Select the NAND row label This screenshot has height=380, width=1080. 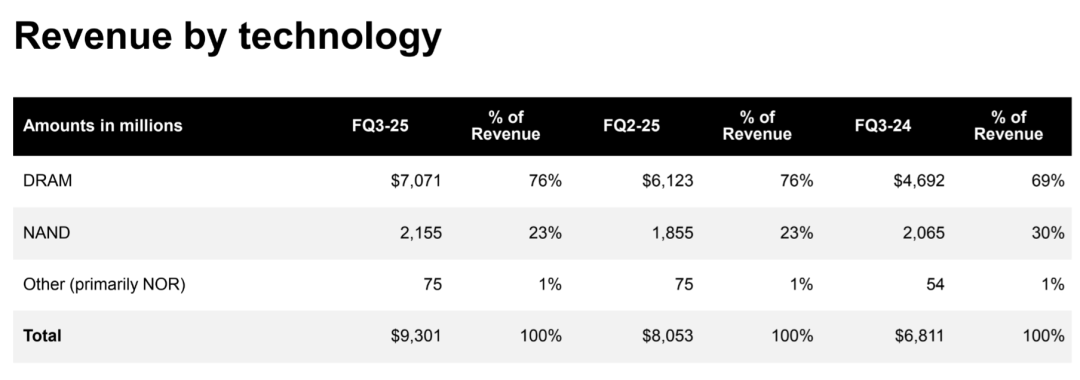(x=47, y=233)
